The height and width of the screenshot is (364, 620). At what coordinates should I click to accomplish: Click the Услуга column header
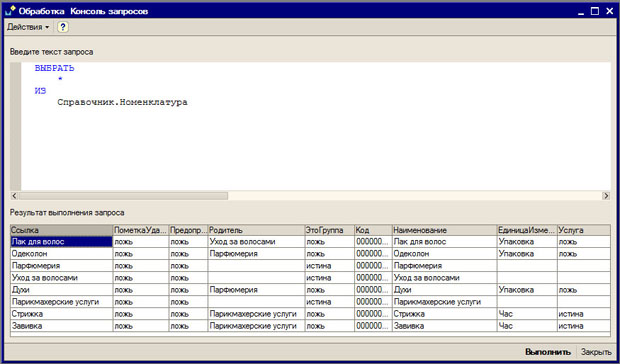584,230
